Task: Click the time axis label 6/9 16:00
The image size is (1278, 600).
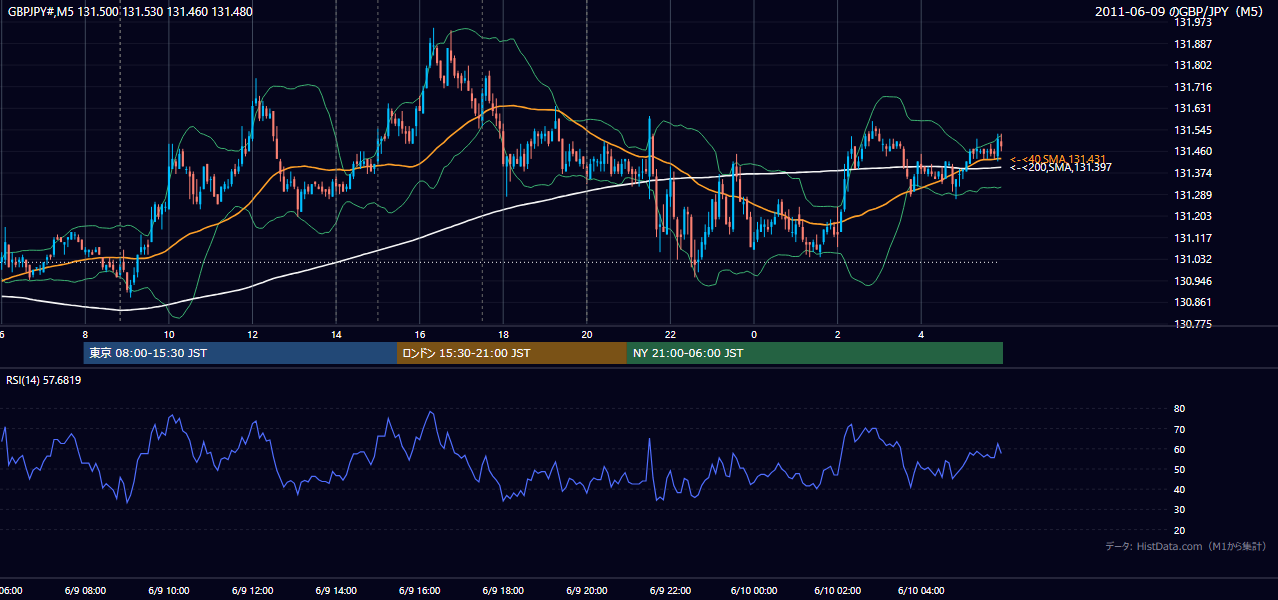Action: tap(419, 590)
